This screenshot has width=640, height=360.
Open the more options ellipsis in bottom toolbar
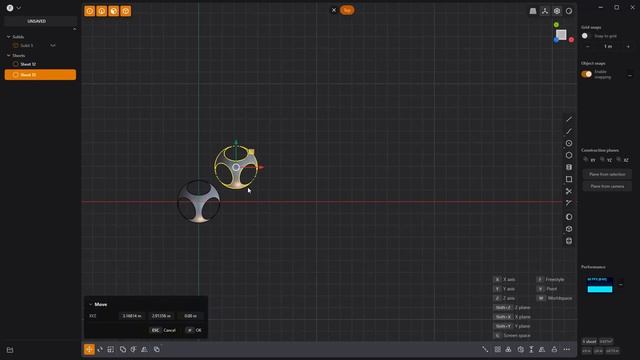[567, 349]
